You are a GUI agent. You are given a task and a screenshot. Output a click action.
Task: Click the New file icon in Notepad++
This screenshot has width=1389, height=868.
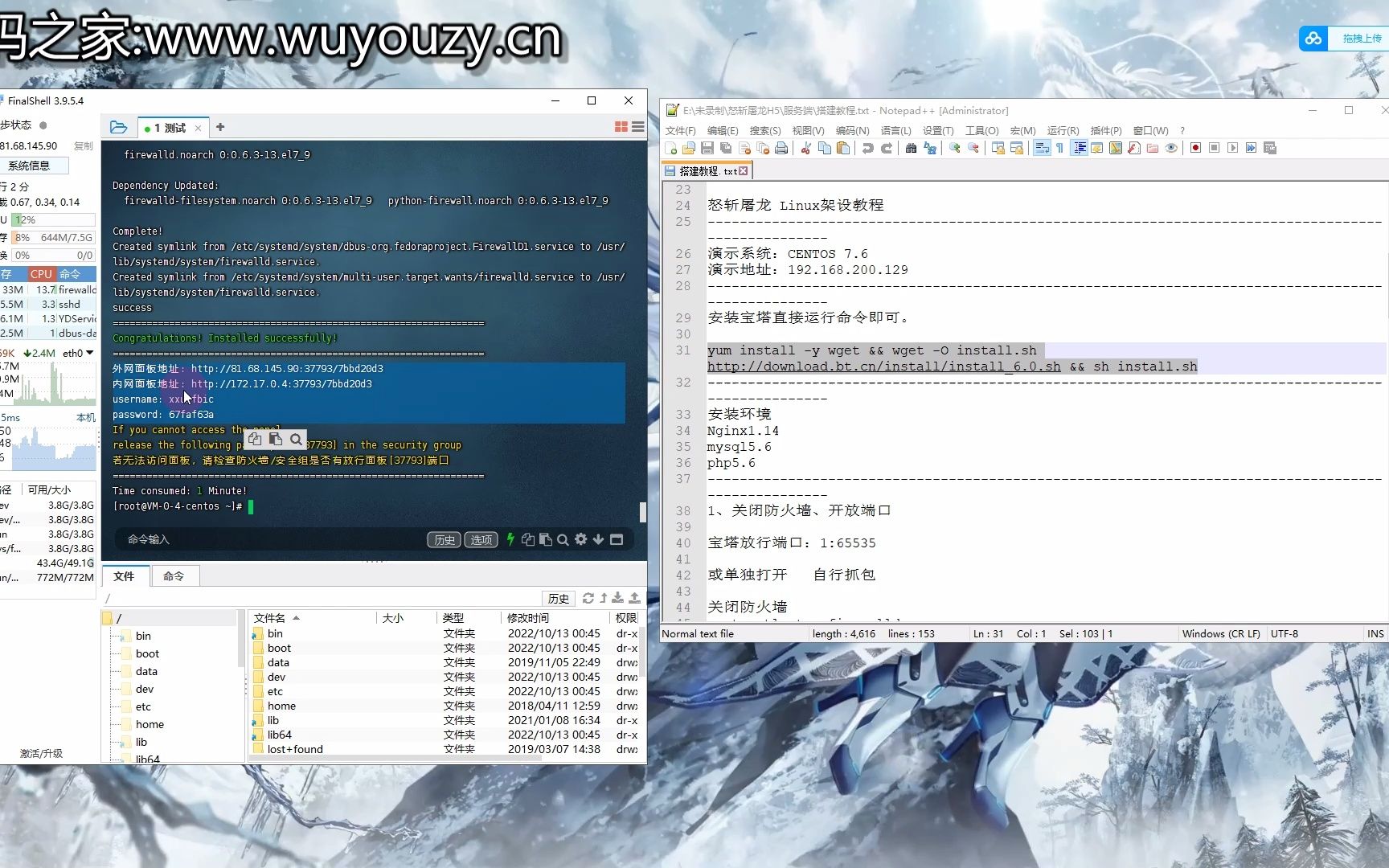671,148
